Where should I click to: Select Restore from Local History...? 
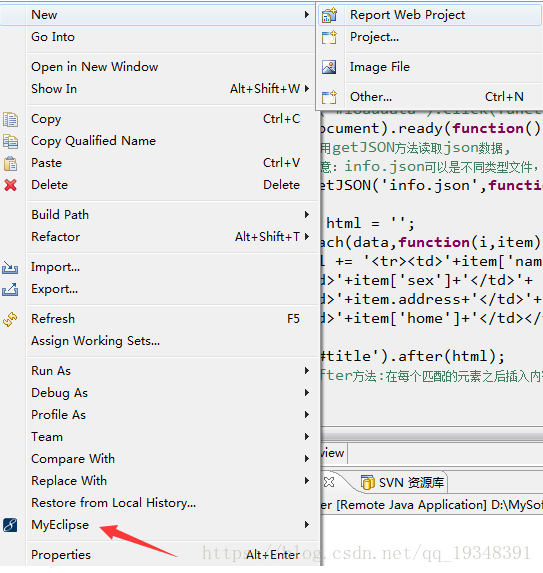(159, 503)
